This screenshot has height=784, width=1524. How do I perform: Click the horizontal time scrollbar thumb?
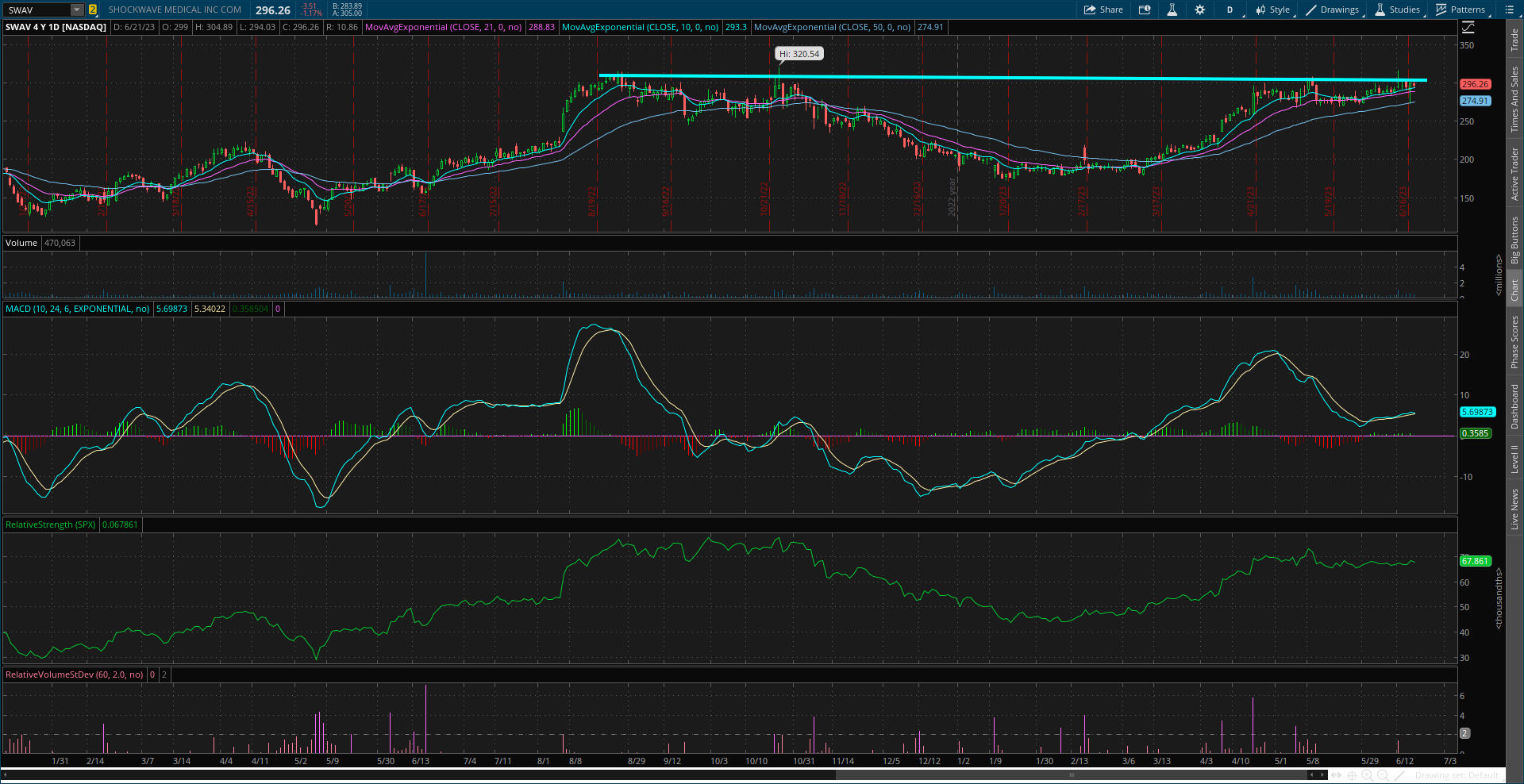[x=1072, y=775]
